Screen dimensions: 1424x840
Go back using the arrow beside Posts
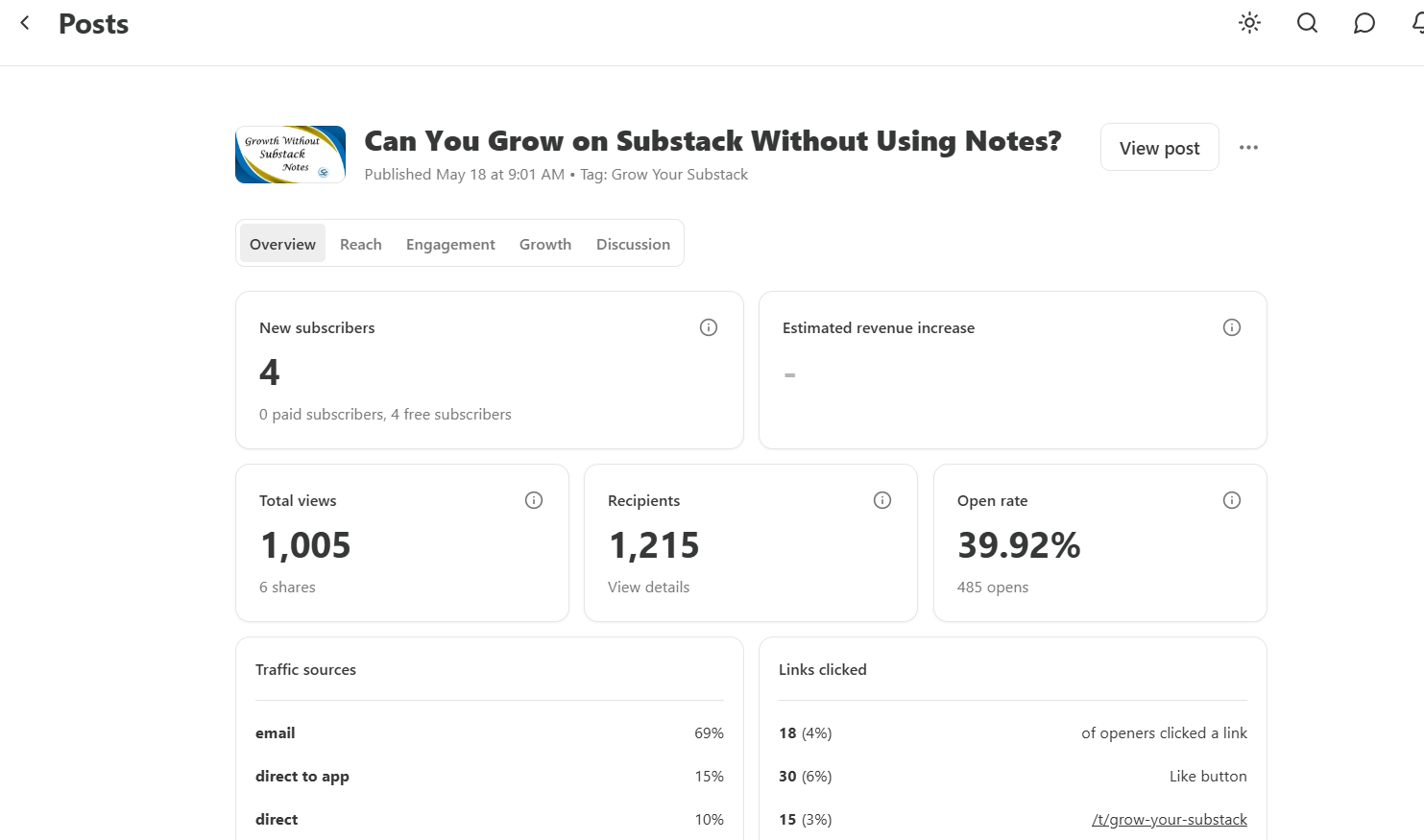25,23
